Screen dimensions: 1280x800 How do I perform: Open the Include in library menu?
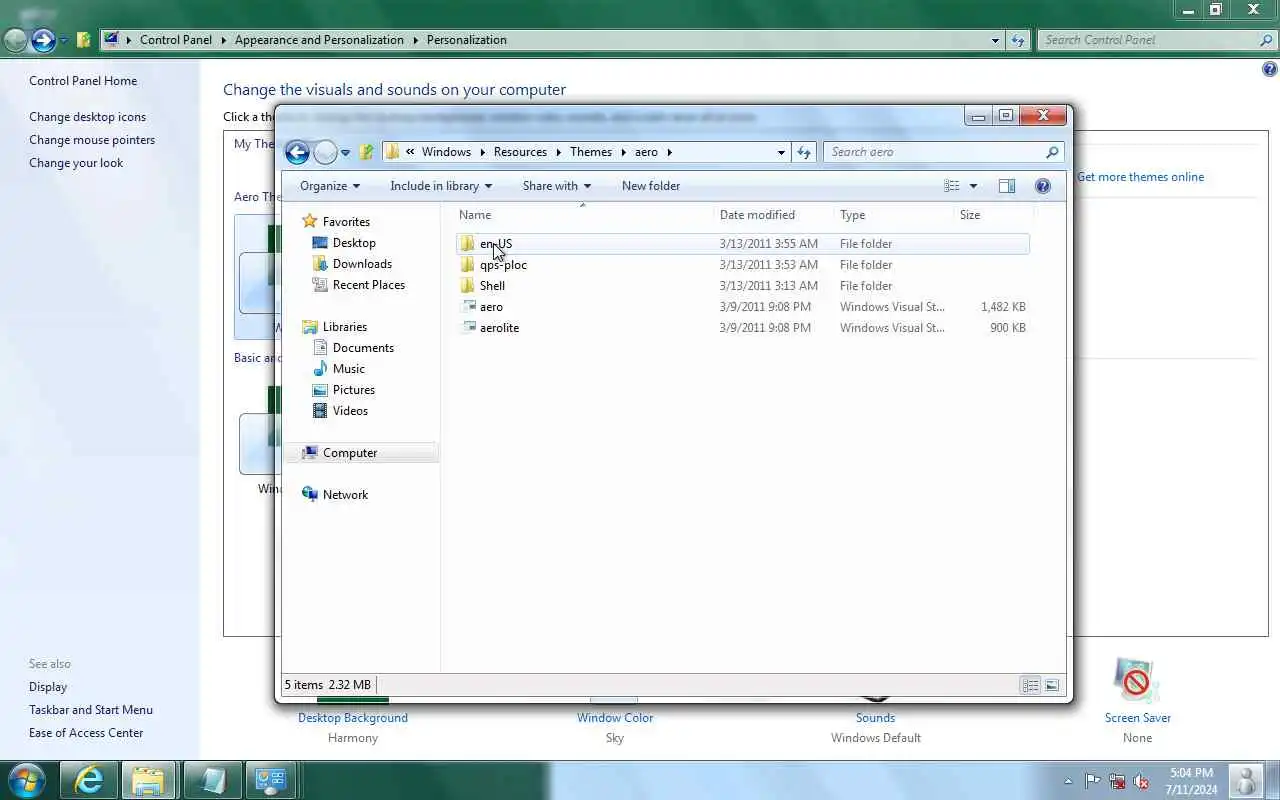441,186
